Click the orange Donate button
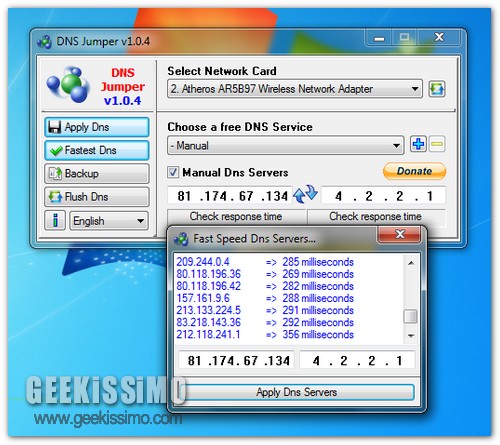 pos(414,171)
